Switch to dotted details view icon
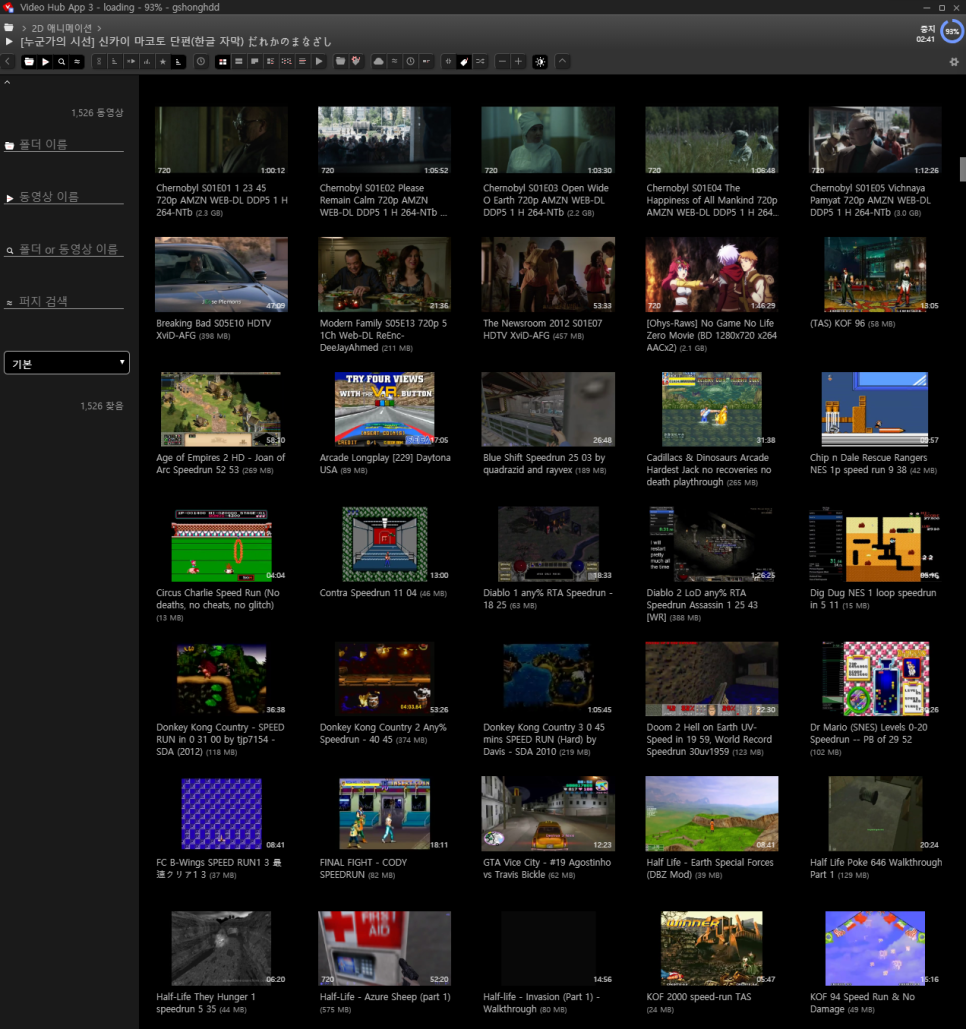The image size is (966, 1029). click(287, 61)
